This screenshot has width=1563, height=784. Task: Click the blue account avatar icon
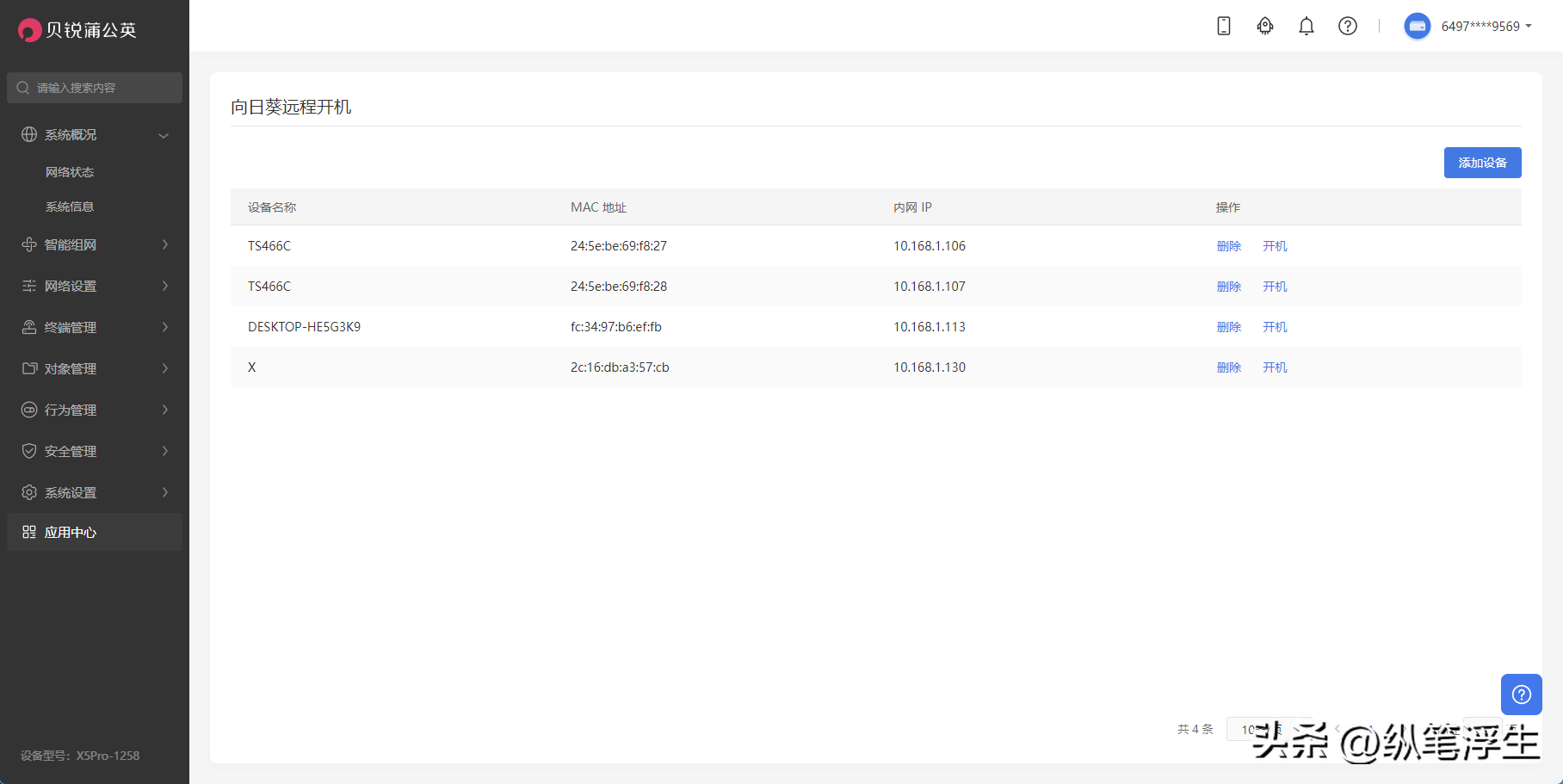(1417, 26)
